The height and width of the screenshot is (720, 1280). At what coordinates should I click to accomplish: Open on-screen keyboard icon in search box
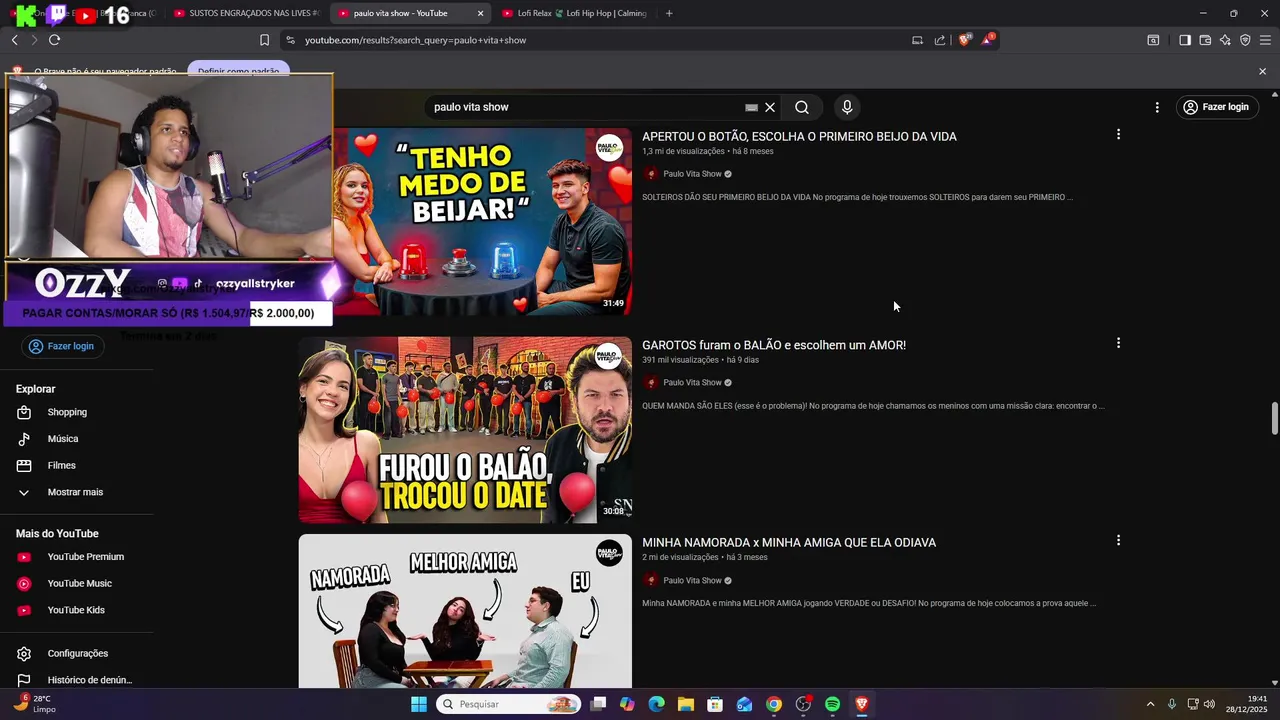[751, 107]
